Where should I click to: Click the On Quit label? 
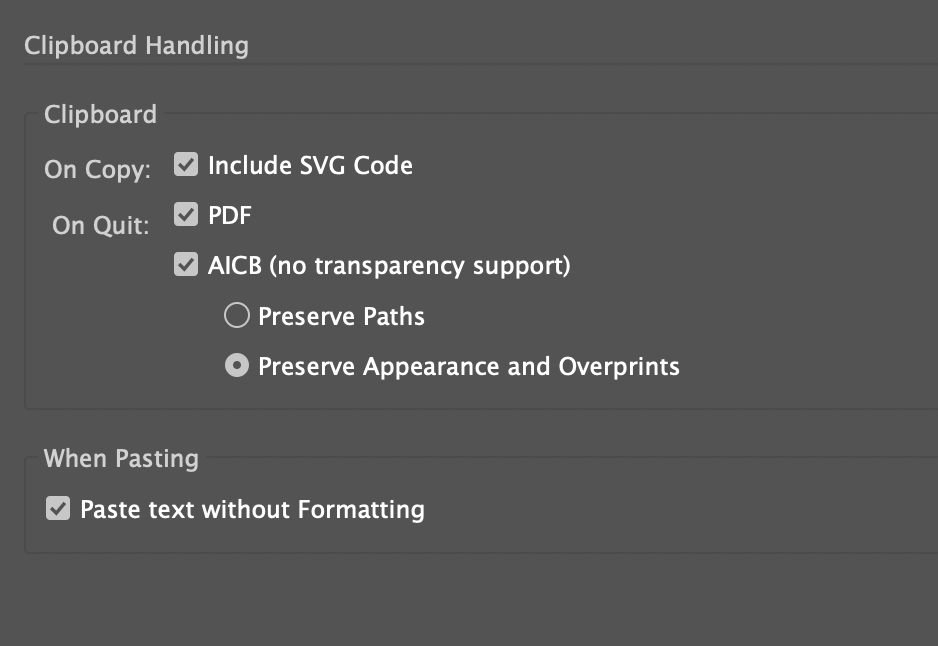click(95, 225)
